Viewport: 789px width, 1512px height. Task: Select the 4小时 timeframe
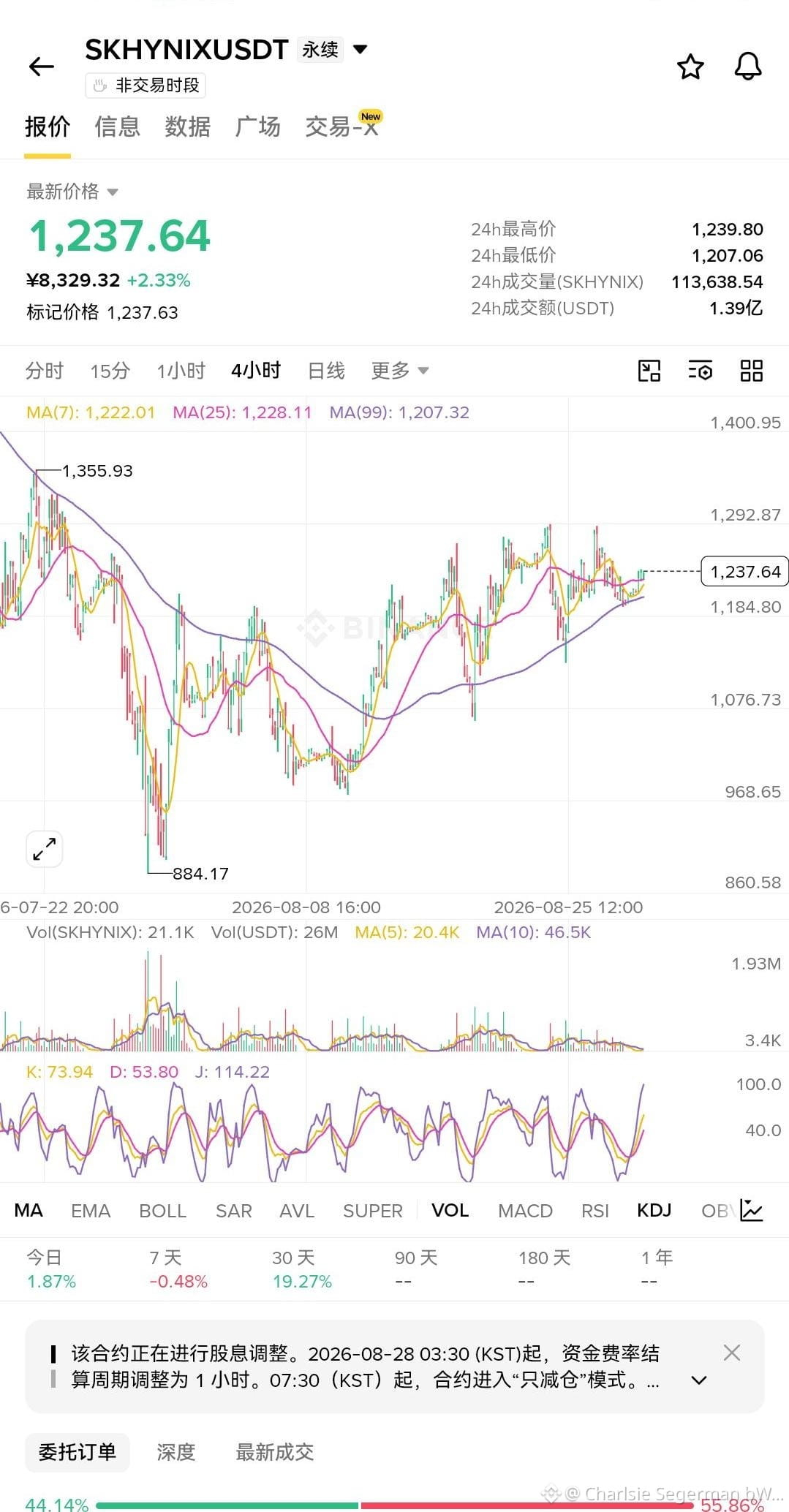pyautogui.click(x=256, y=371)
